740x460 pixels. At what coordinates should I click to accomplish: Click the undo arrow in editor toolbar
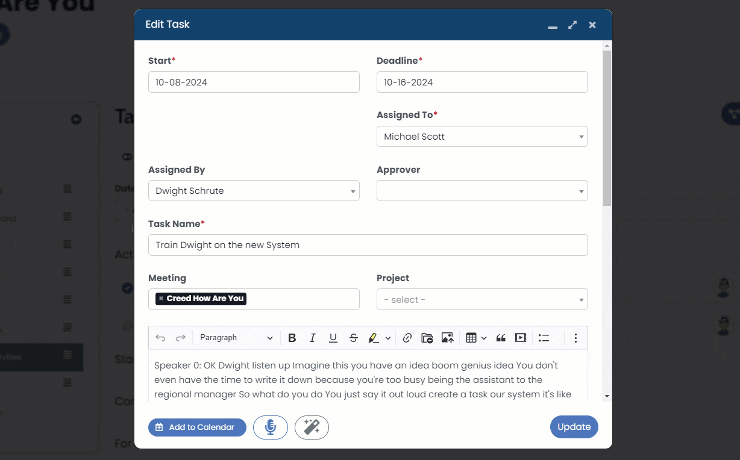160,338
